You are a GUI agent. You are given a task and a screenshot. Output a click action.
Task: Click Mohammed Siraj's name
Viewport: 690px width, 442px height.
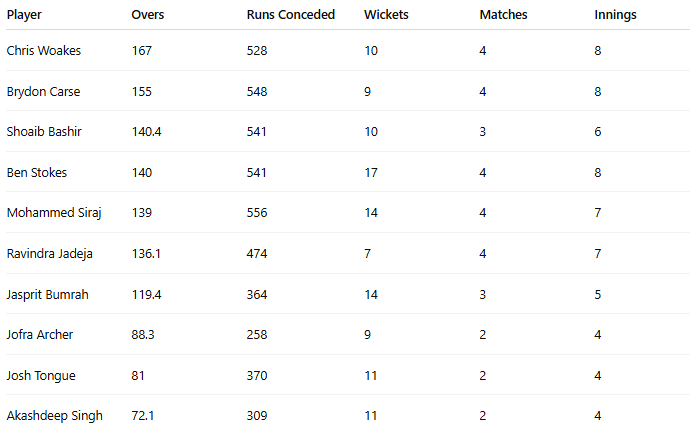(x=54, y=213)
